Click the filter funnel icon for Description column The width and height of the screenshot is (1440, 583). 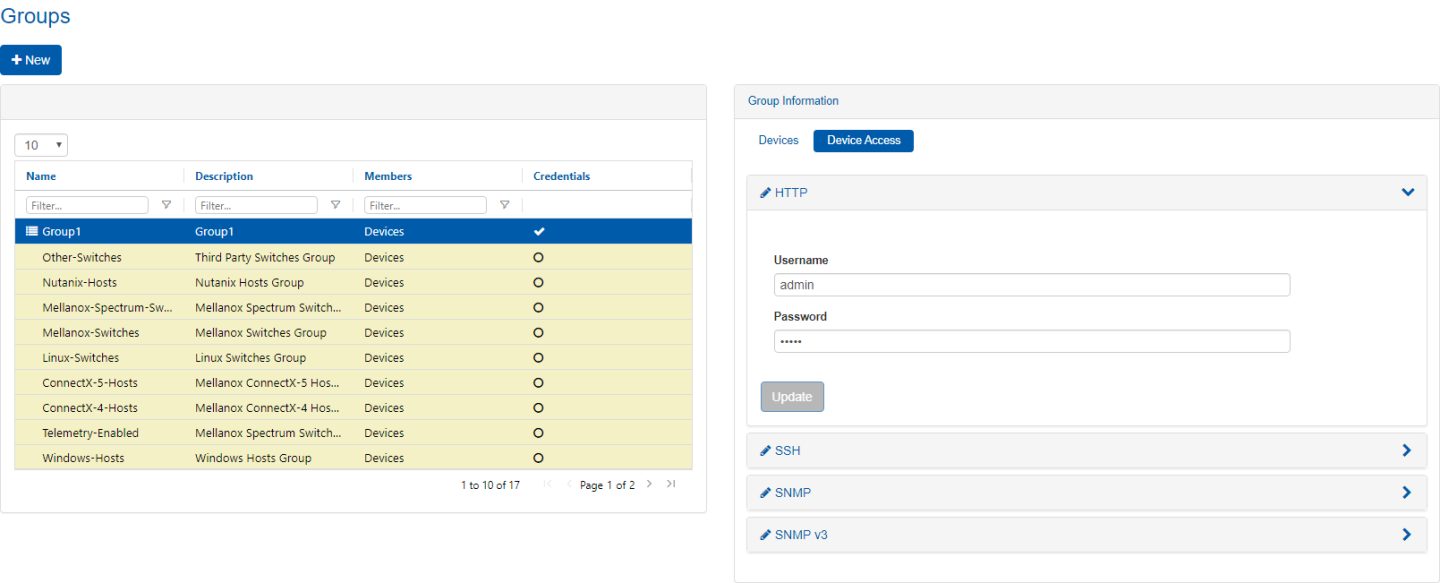pos(335,205)
